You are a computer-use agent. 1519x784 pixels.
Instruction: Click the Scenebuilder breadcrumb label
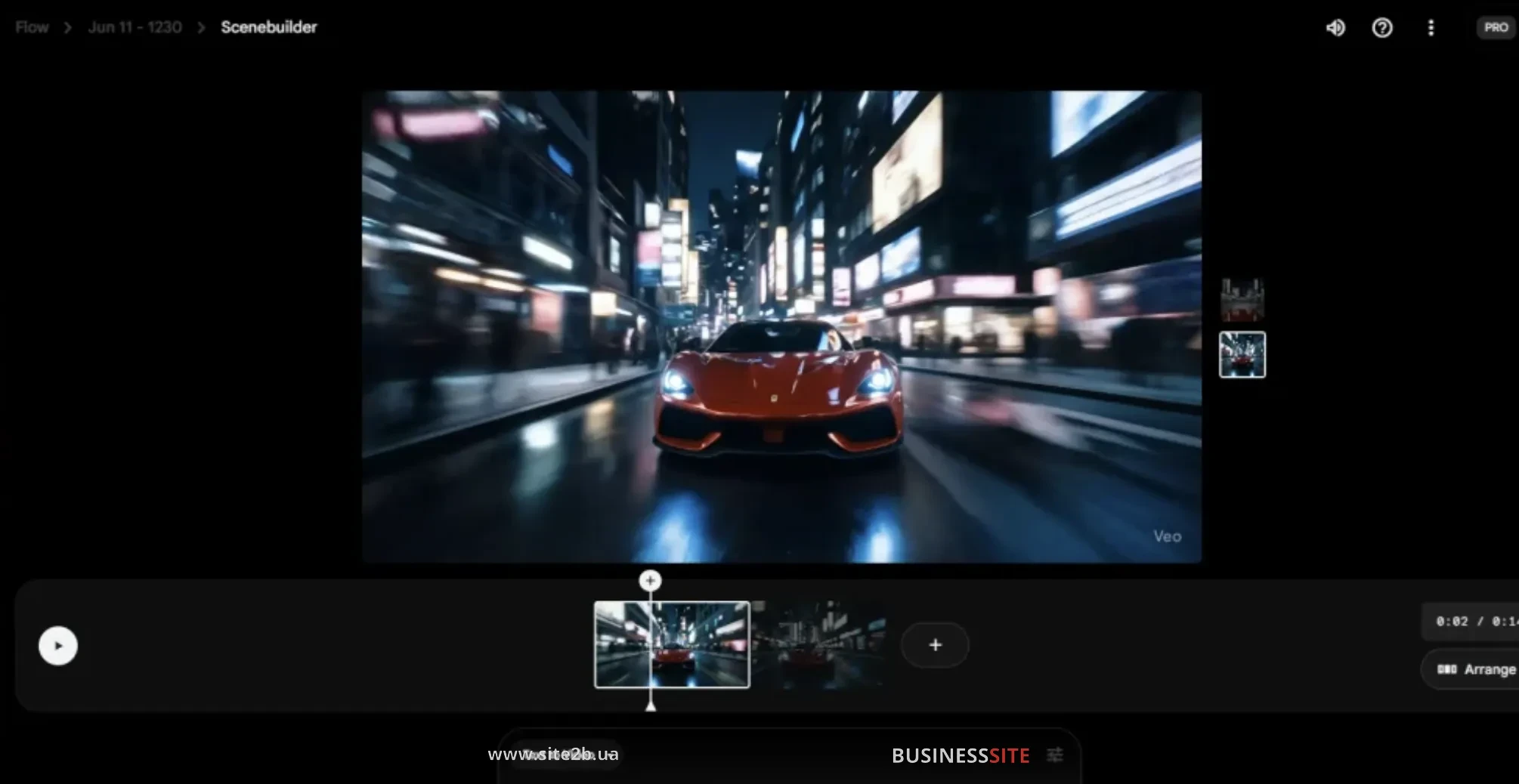coord(269,27)
